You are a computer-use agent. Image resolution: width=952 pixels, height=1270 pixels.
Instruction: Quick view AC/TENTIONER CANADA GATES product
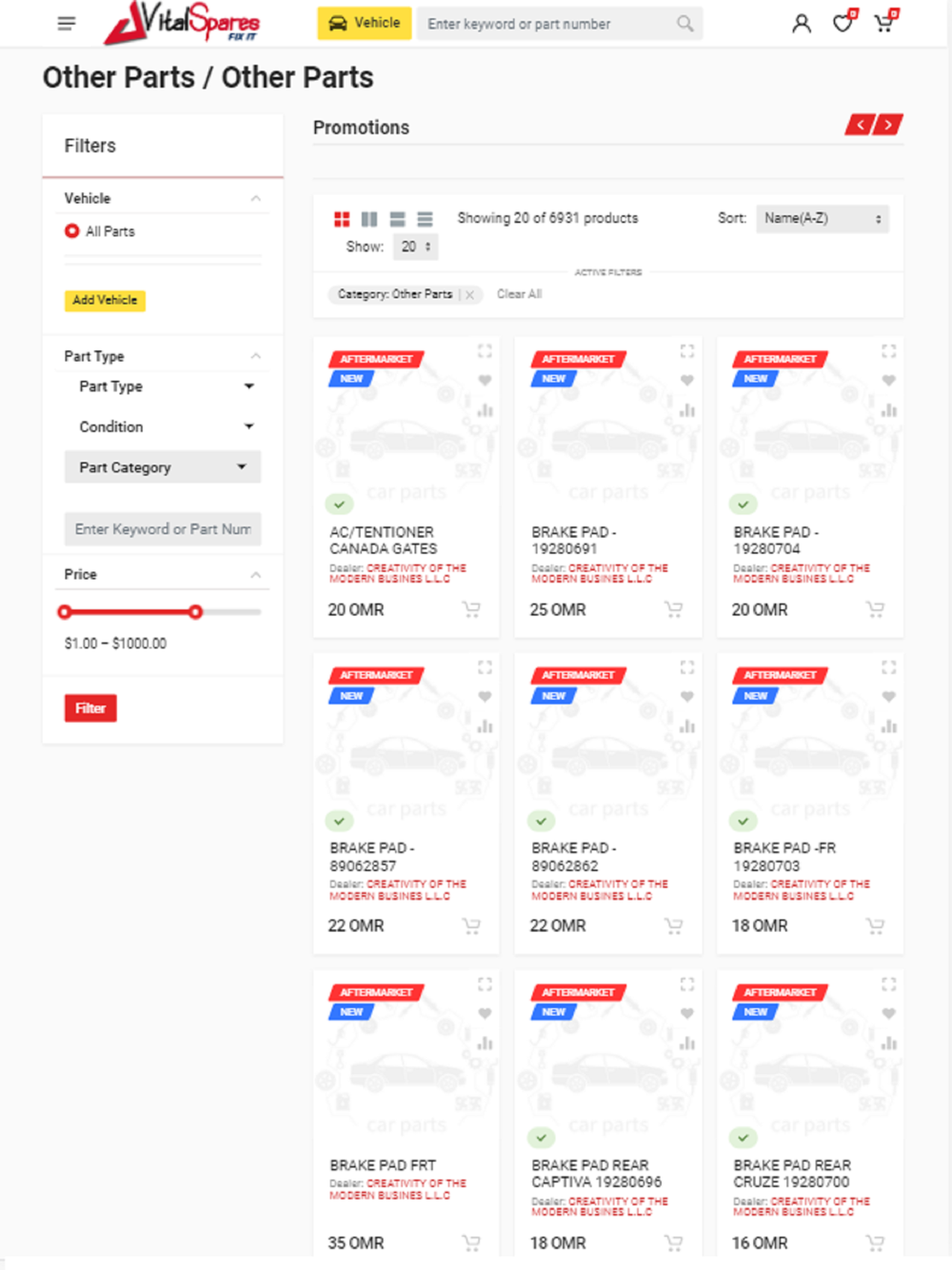point(485,351)
